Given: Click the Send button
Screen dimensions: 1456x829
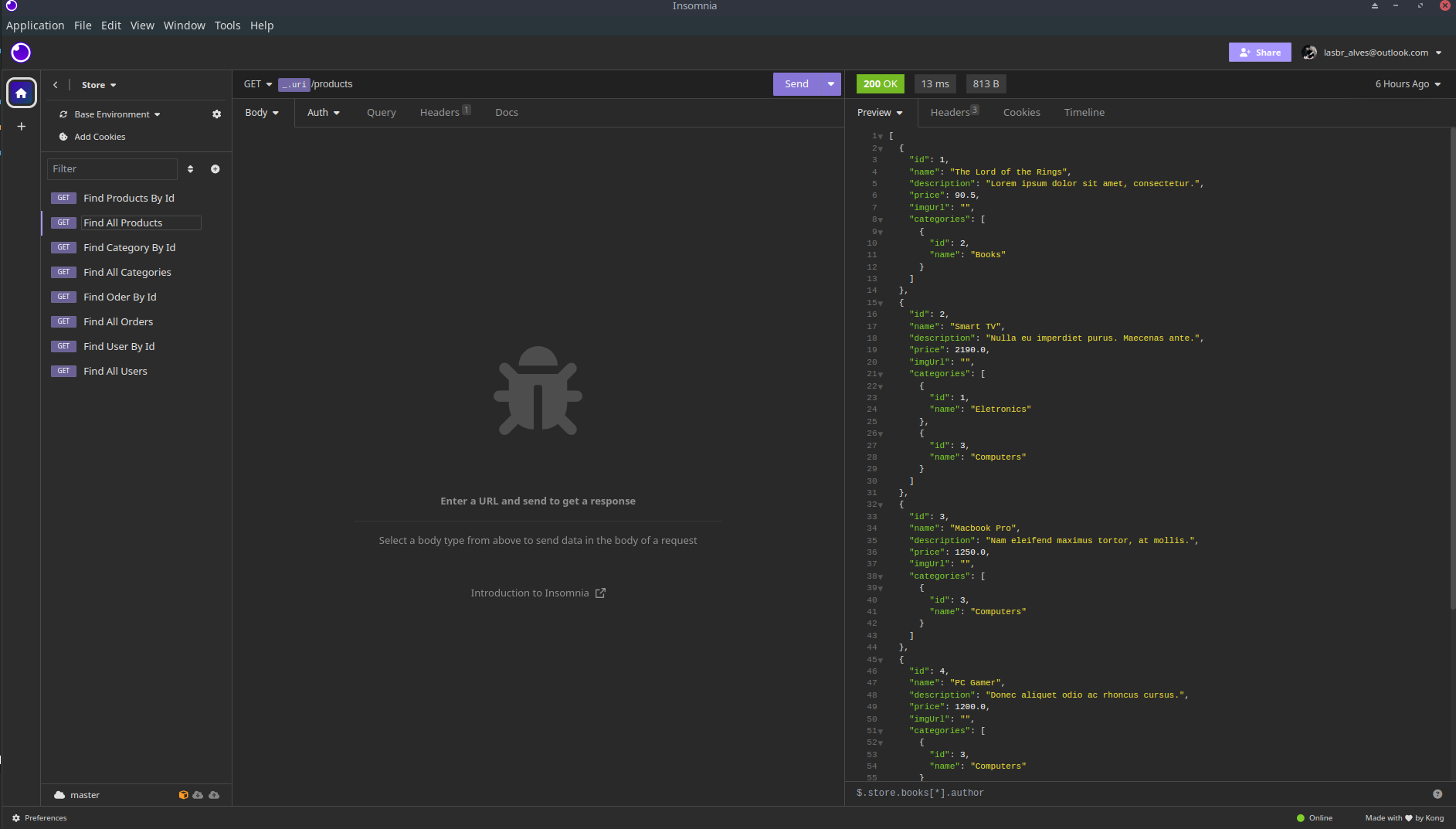Looking at the screenshot, I should pos(797,84).
